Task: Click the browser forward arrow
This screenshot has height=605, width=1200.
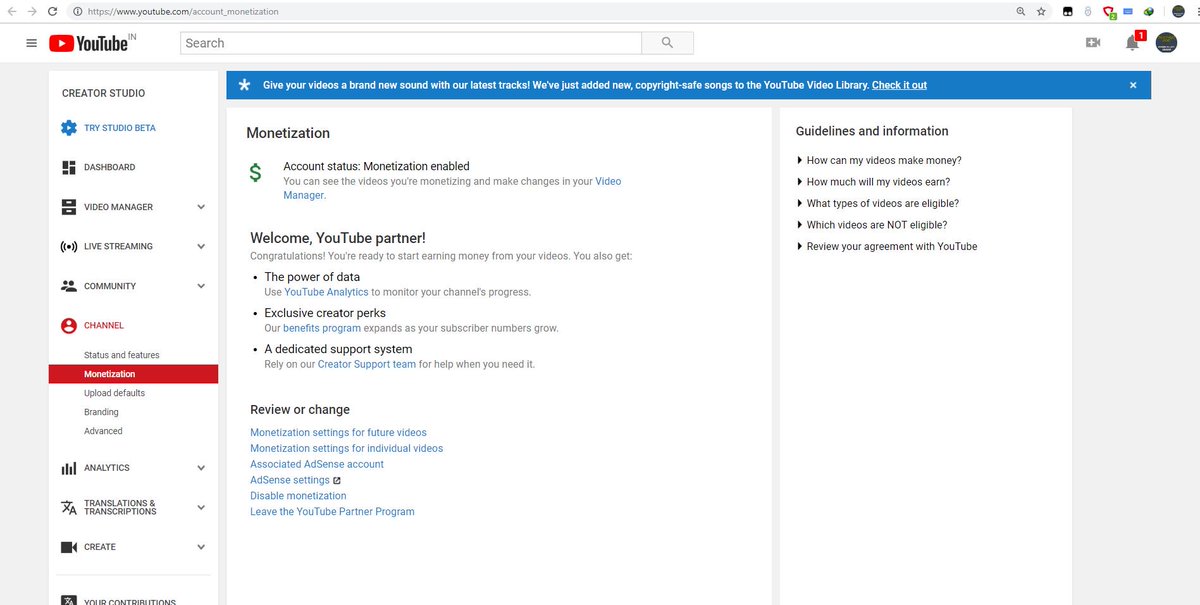Action: coord(32,12)
